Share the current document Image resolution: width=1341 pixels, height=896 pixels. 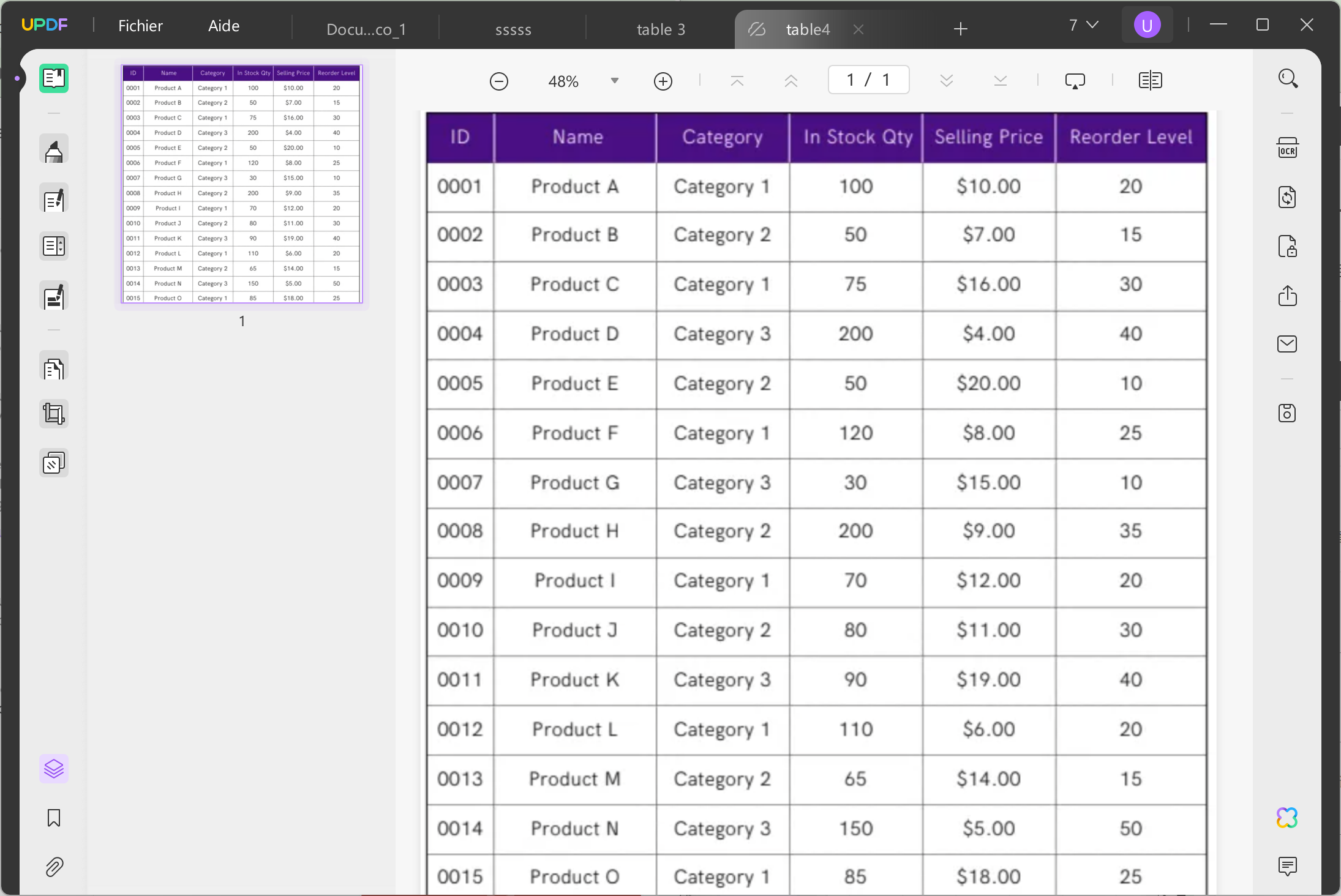1287,296
